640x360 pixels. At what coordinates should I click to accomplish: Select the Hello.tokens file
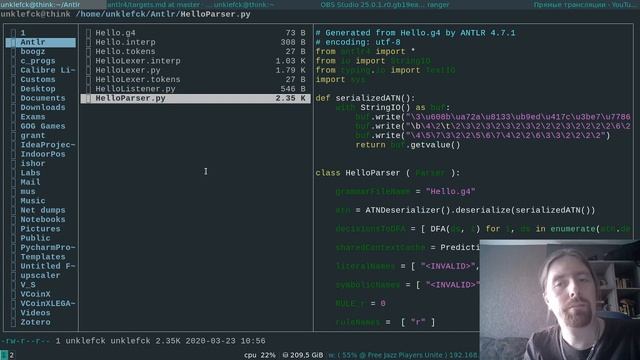point(196,51)
